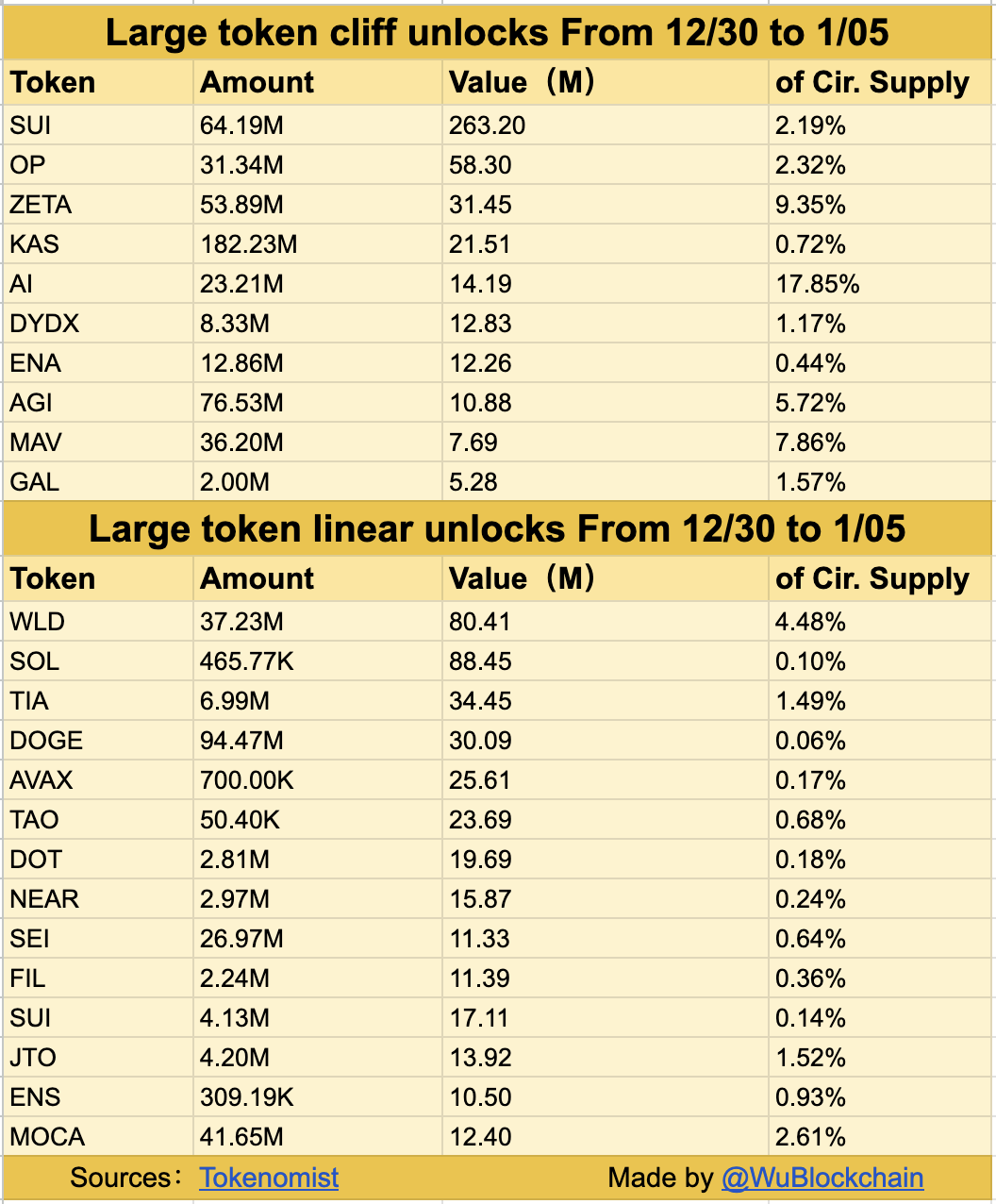Select the second Token column header
The image size is (996, 1204).
[x=53, y=578]
